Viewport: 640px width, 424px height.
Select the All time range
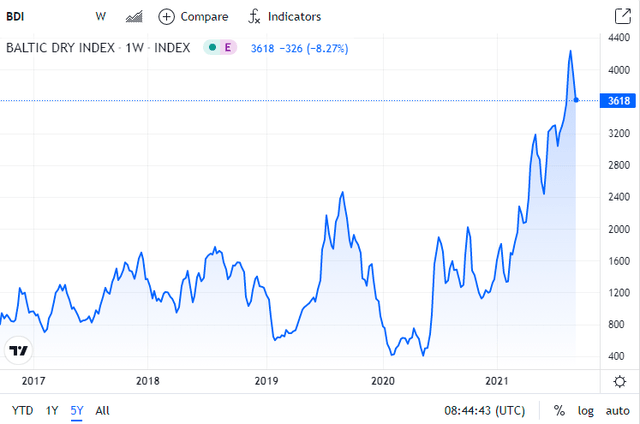pos(102,410)
